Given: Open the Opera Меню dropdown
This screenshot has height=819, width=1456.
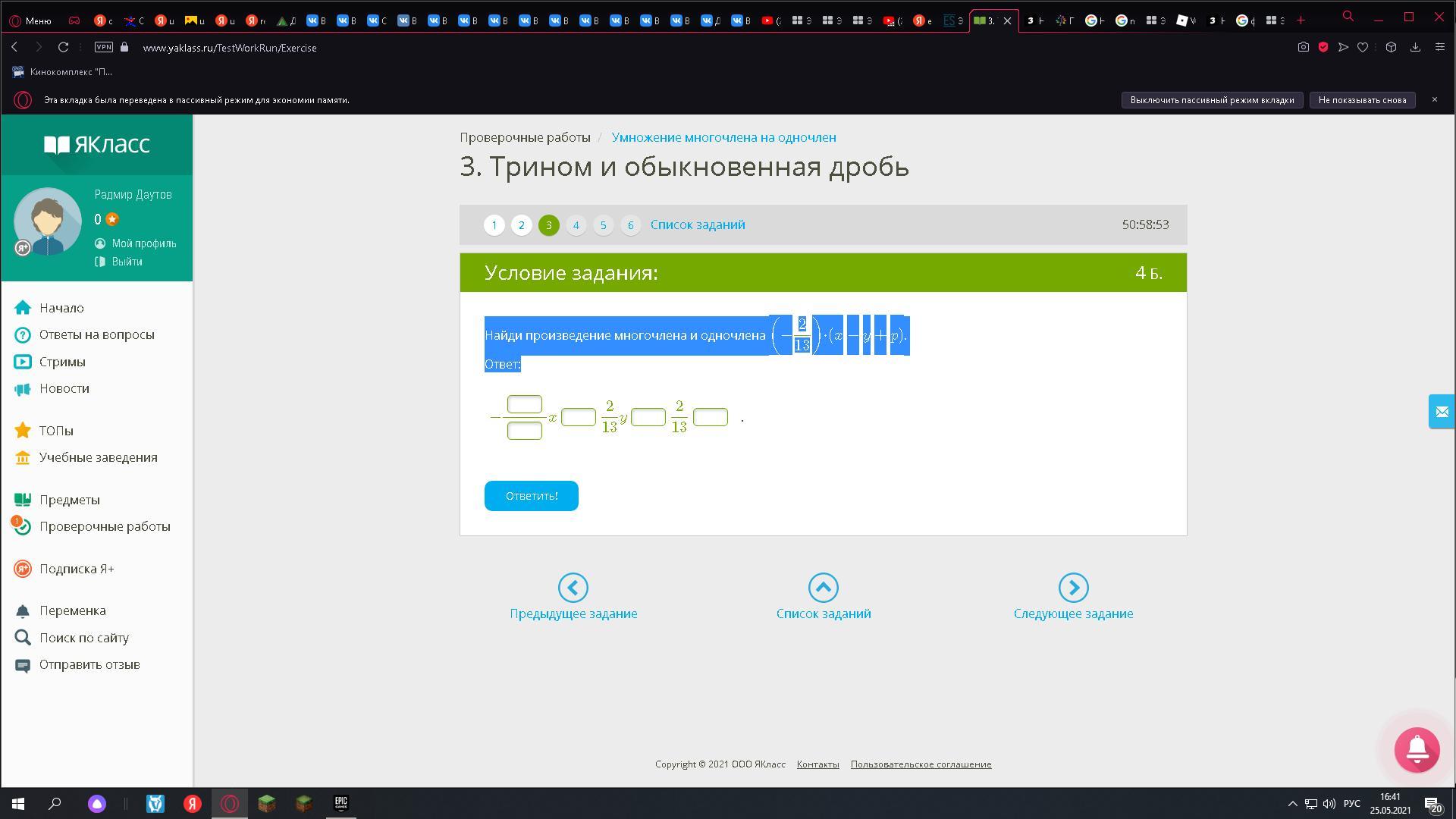Looking at the screenshot, I should click(30, 20).
